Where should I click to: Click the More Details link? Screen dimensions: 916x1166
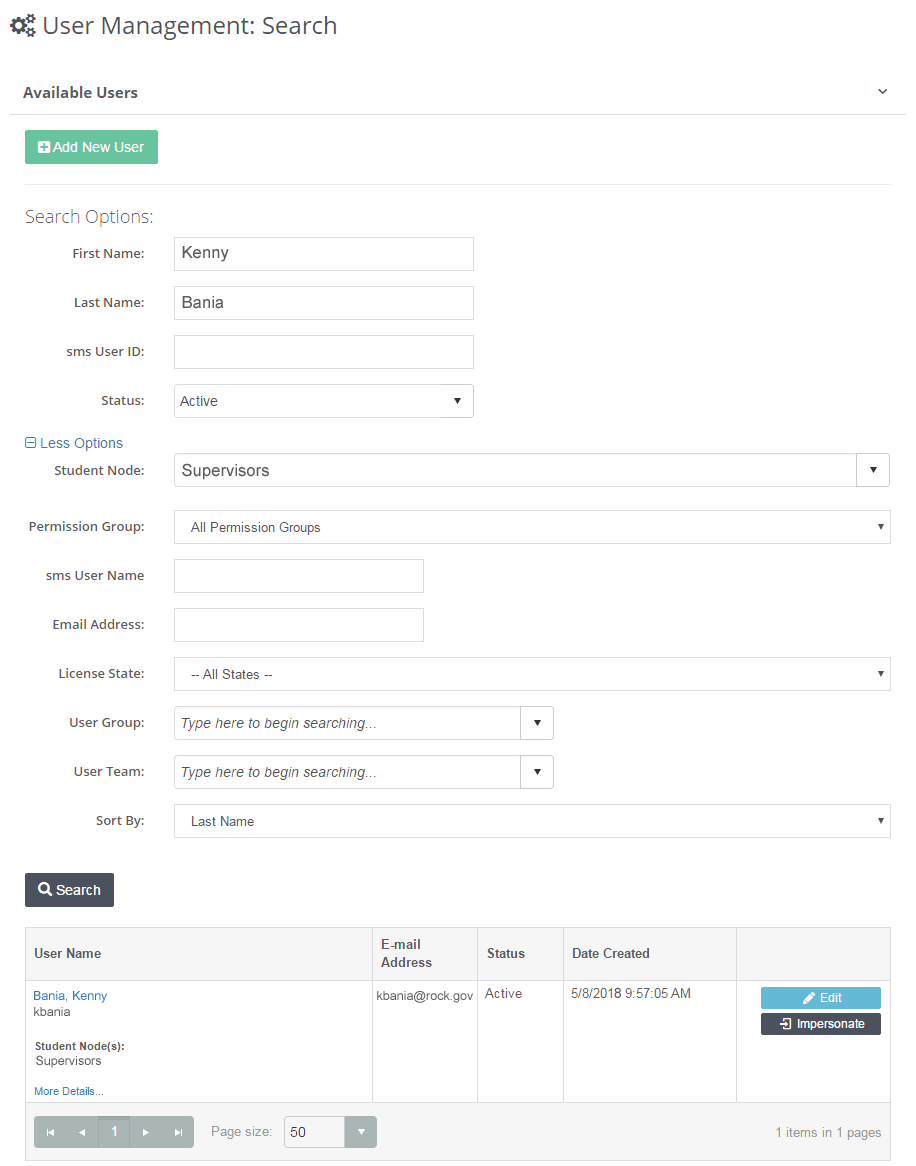(67, 1090)
